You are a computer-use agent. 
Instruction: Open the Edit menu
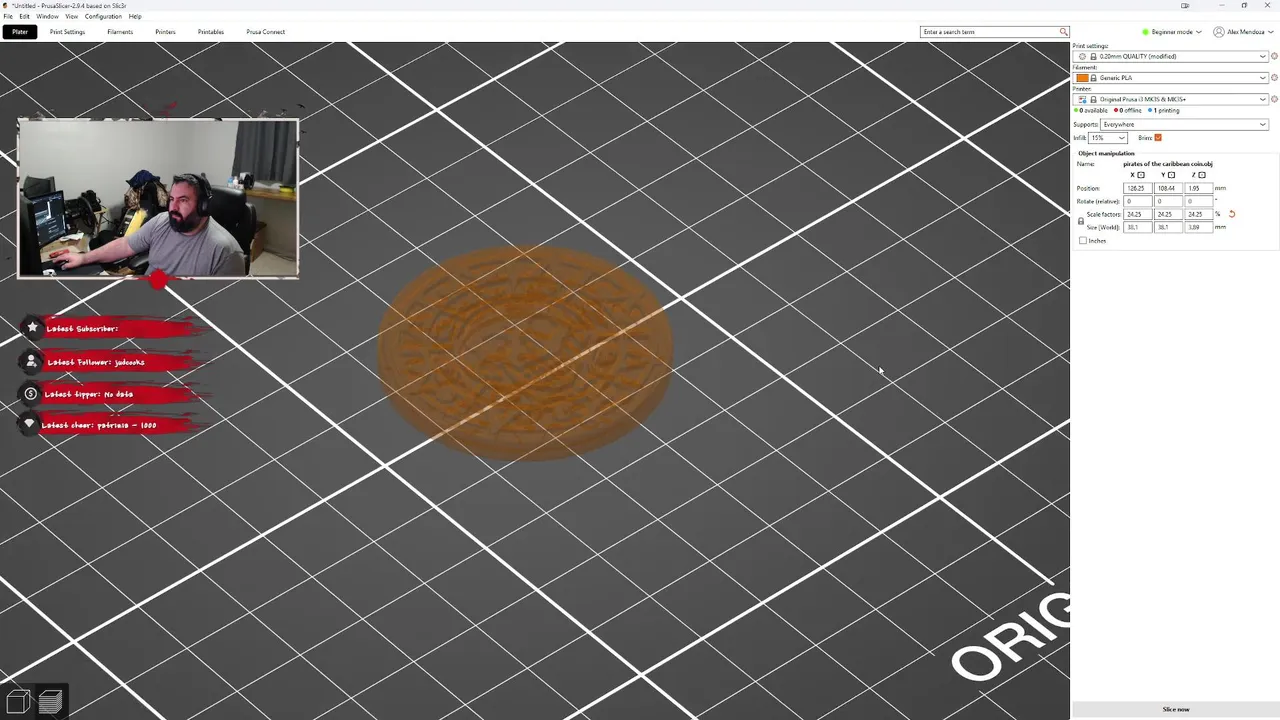tap(24, 16)
